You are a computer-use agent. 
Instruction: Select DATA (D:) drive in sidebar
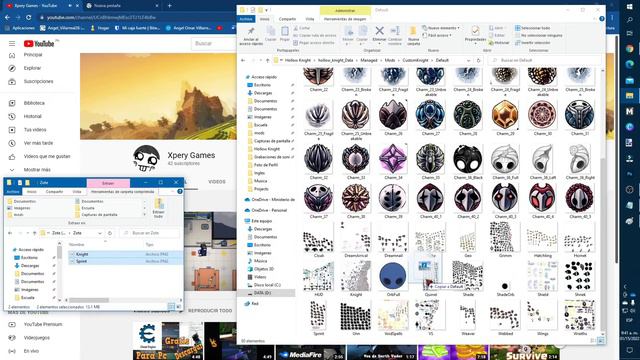click(x=266, y=293)
